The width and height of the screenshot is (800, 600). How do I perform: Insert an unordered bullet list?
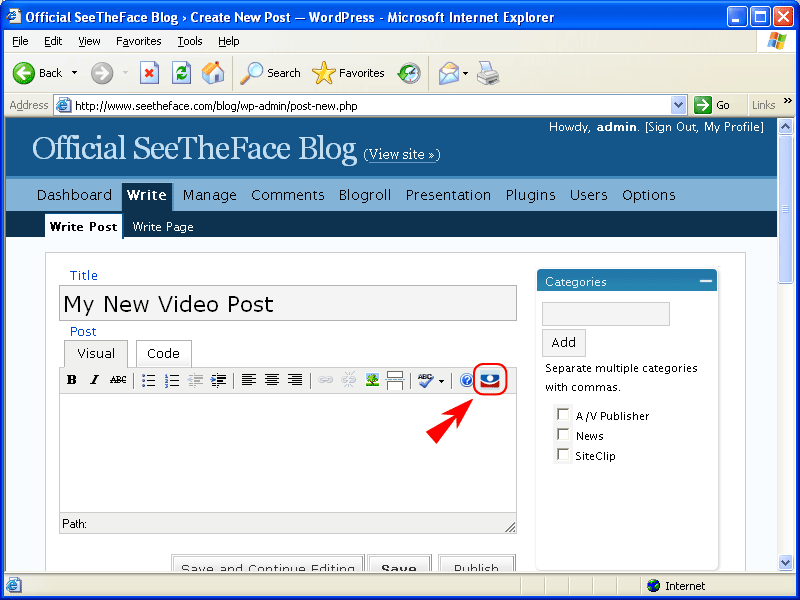(148, 380)
